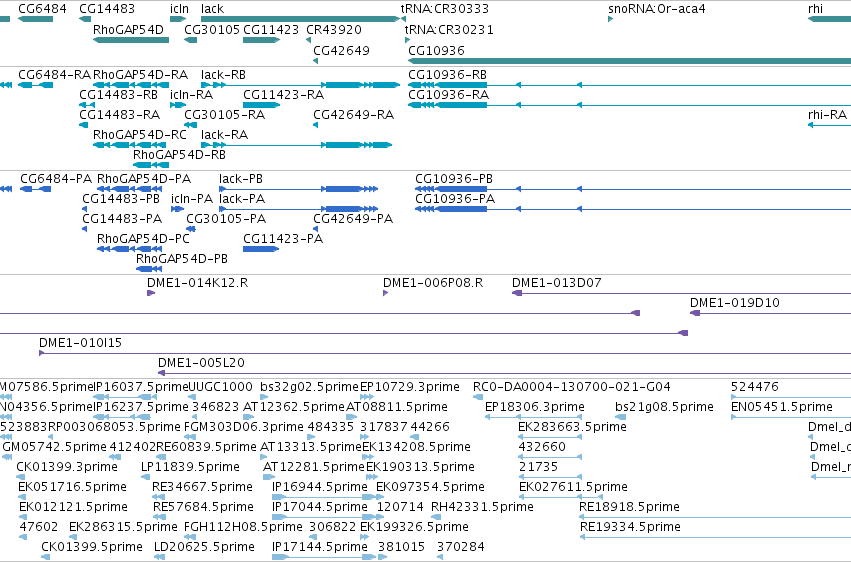This screenshot has width=851, height=562.
Task: Select protein RhoGAP54D-PC
Action: pos(143,239)
